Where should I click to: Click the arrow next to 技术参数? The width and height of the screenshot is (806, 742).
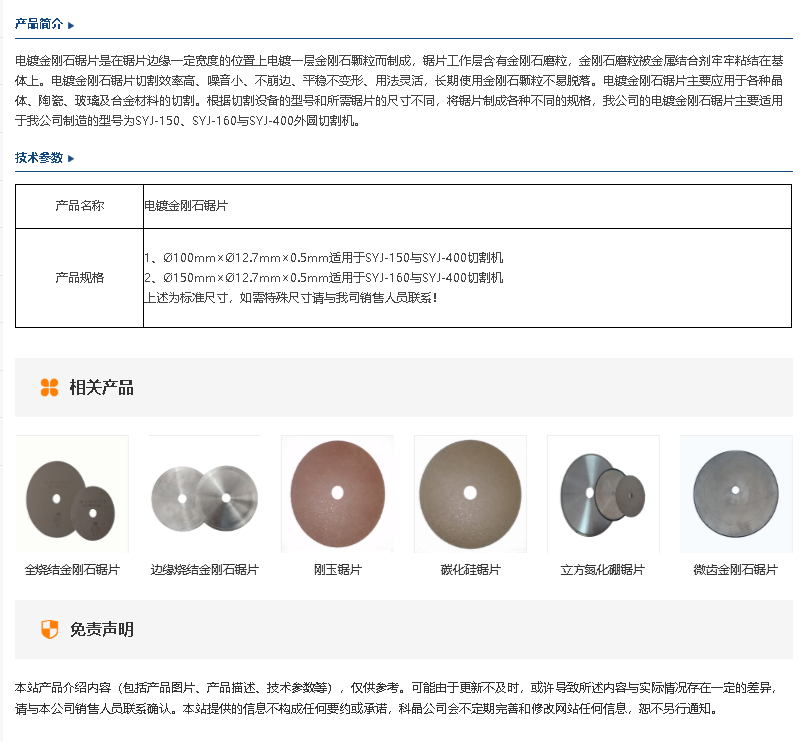(71, 159)
